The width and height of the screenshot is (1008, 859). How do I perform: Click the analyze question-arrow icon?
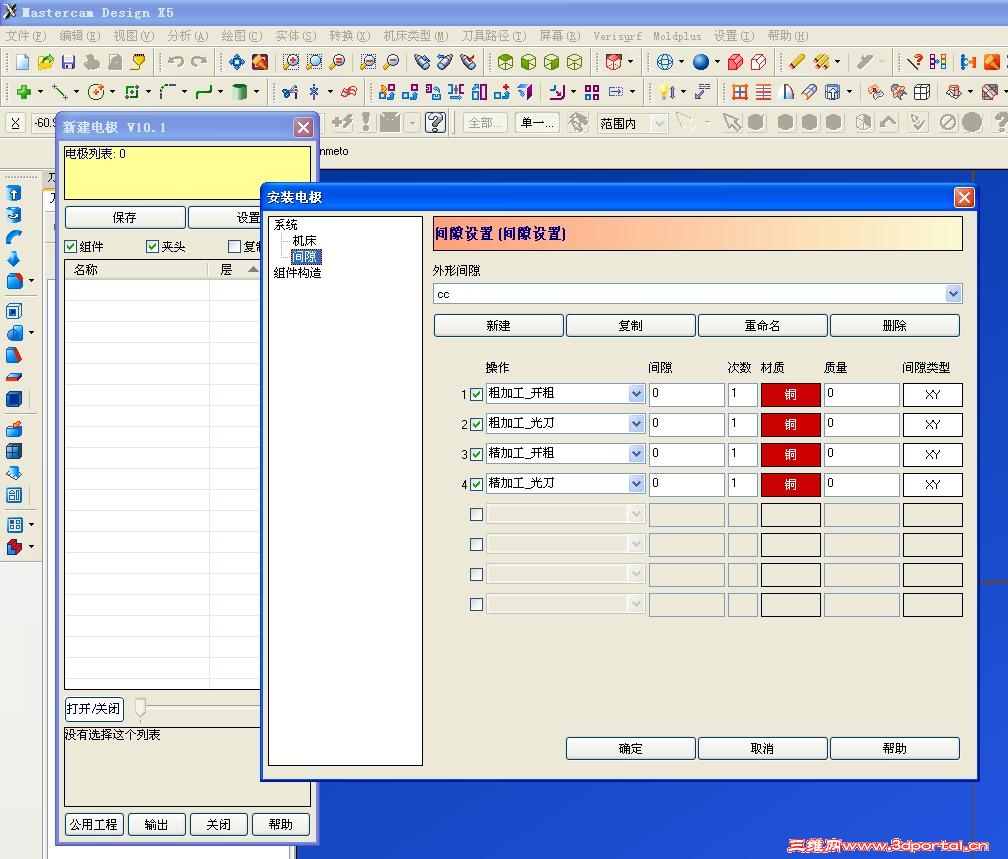click(914, 62)
